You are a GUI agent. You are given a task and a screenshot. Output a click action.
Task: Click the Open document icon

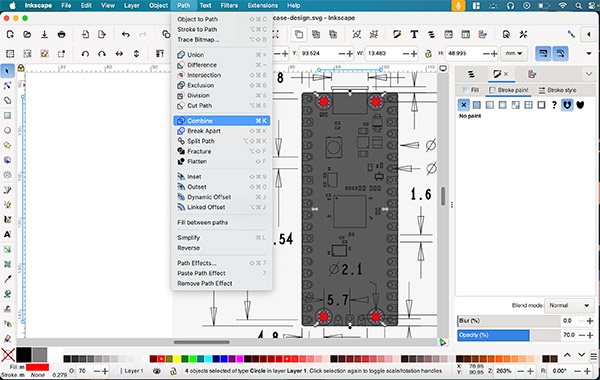[27, 34]
